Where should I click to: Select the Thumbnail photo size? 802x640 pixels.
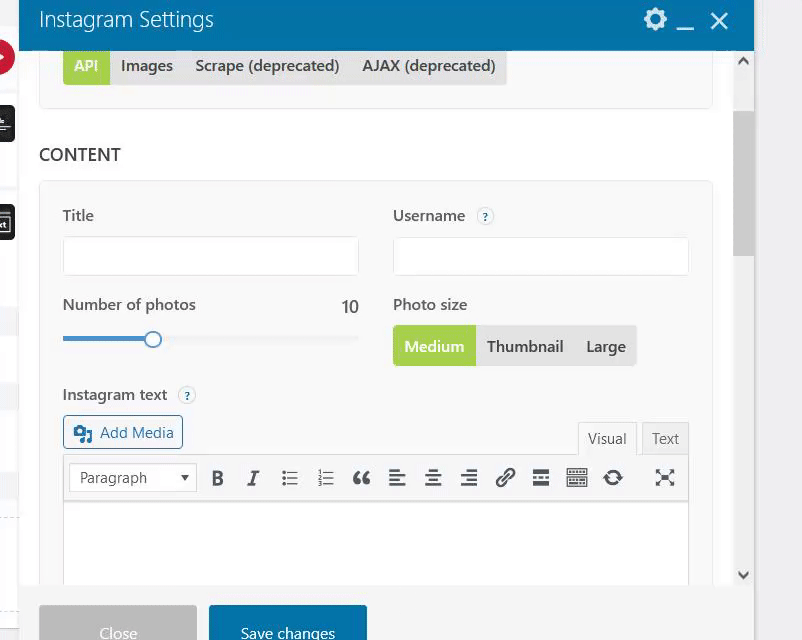pyautogui.click(x=525, y=346)
